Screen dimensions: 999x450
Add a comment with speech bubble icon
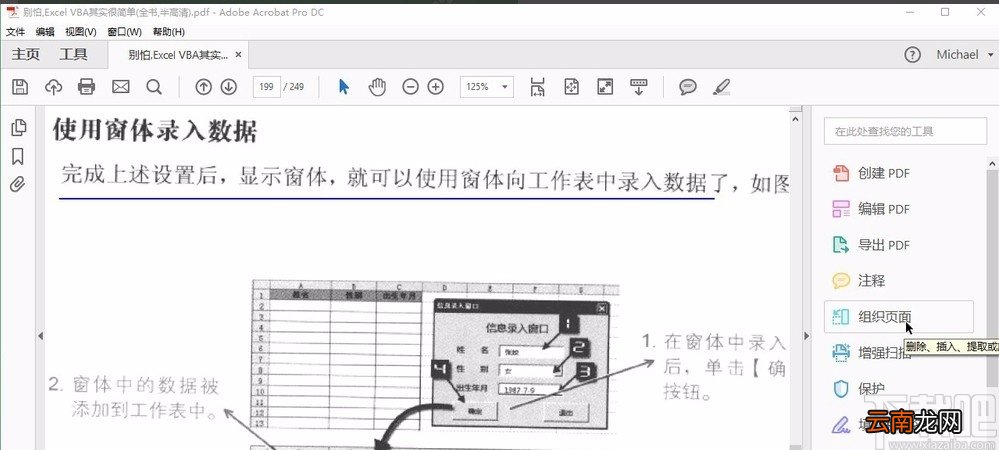pos(687,87)
